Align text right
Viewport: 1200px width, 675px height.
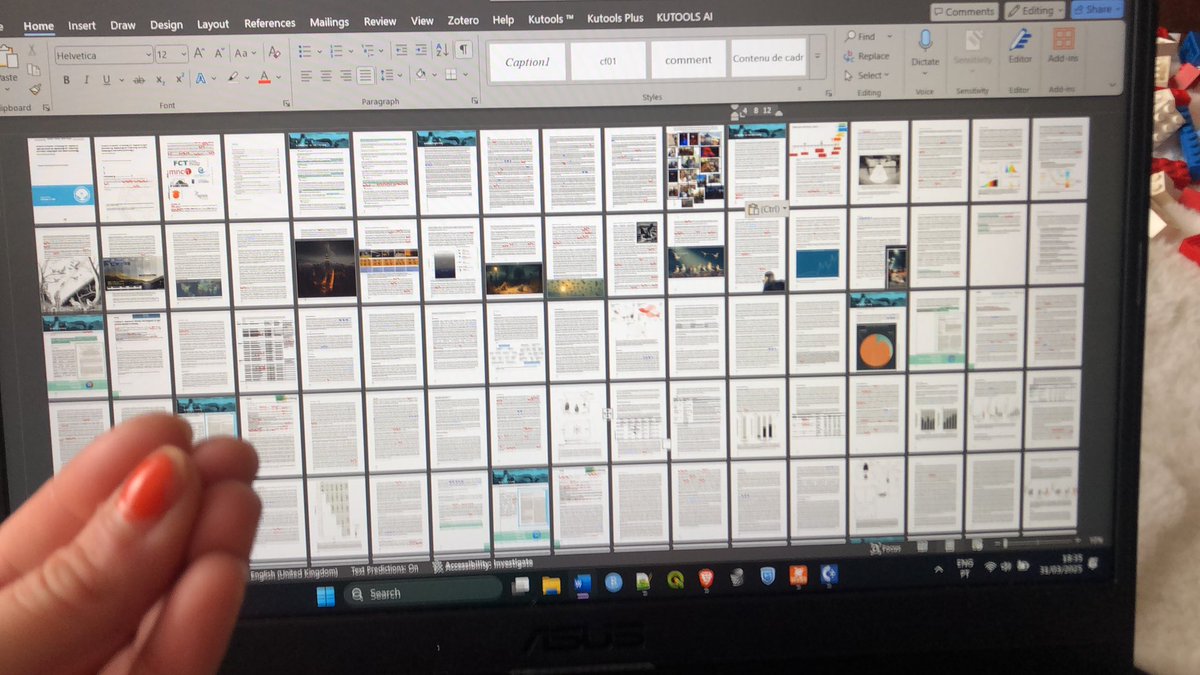[x=346, y=76]
